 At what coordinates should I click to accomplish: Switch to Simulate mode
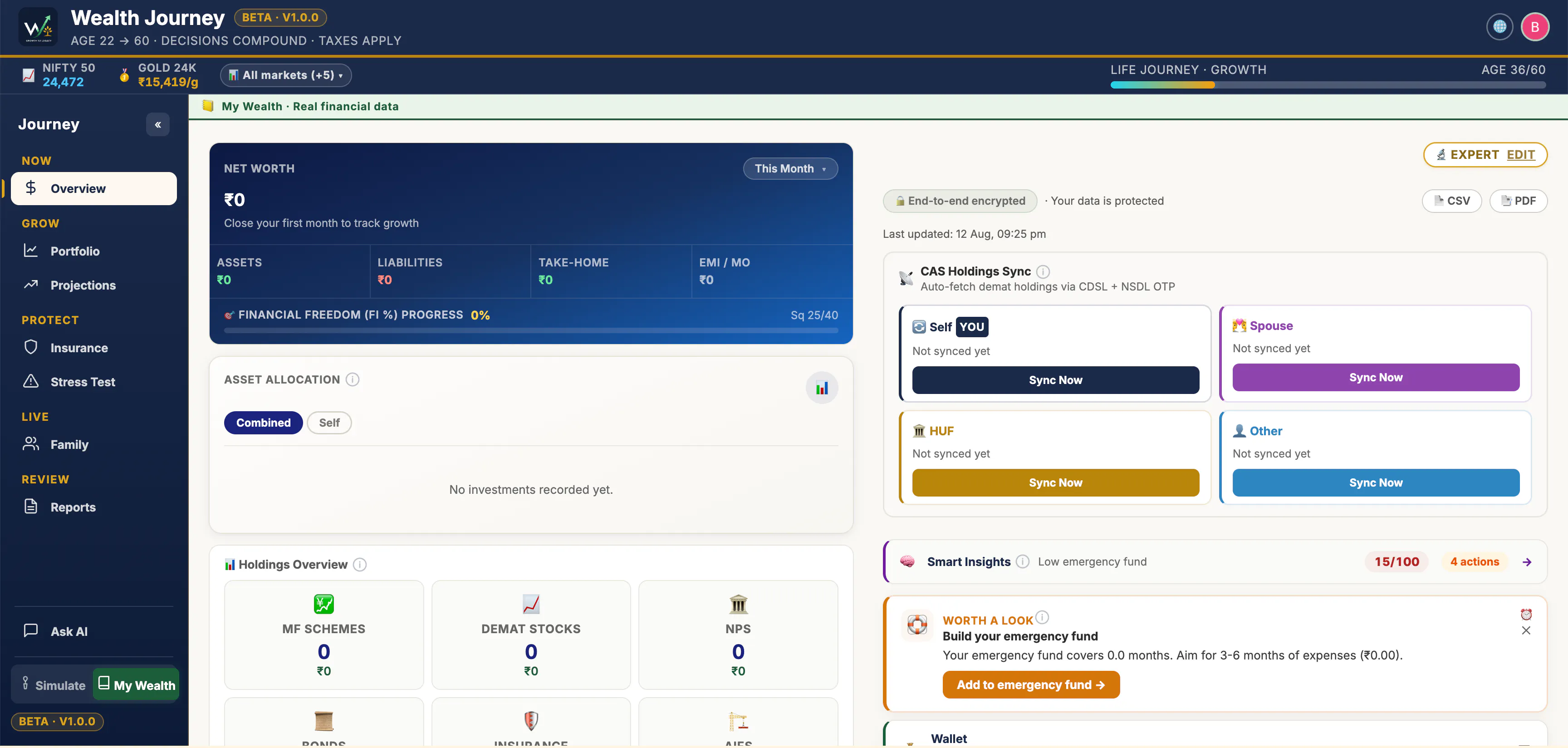point(53,684)
